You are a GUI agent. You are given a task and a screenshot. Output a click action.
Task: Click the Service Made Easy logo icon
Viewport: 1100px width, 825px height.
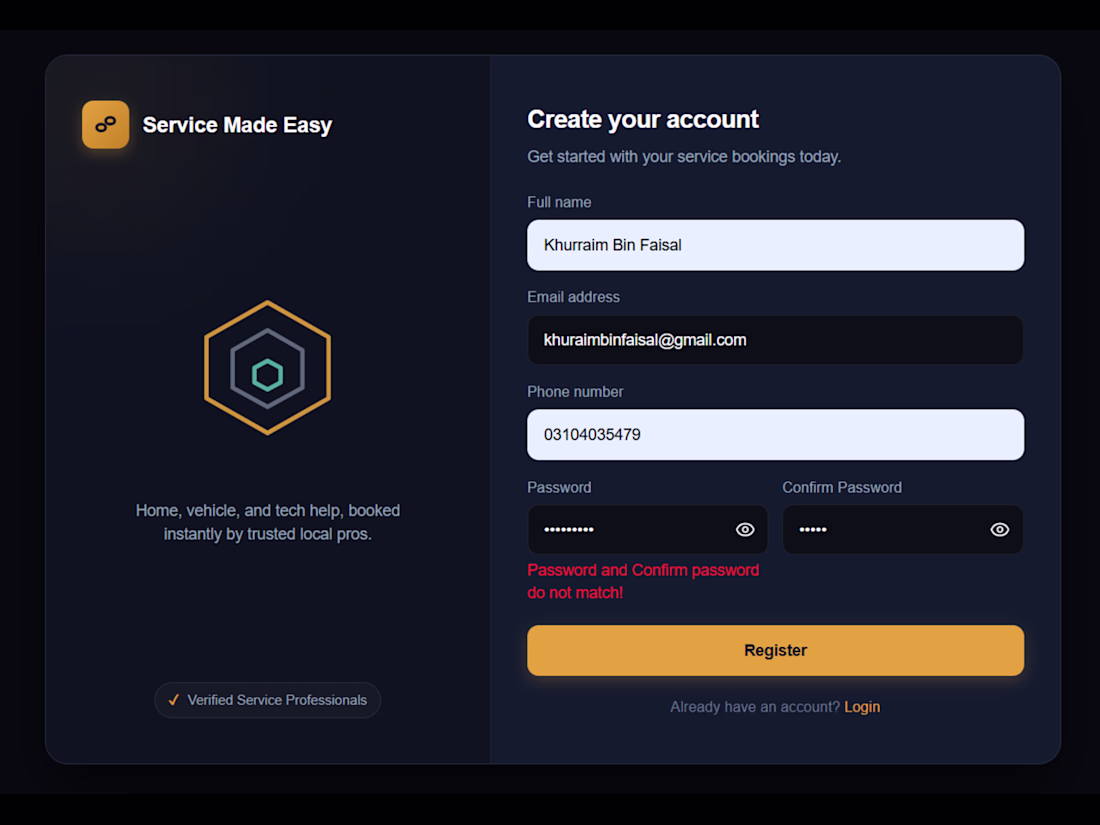(105, 124)
